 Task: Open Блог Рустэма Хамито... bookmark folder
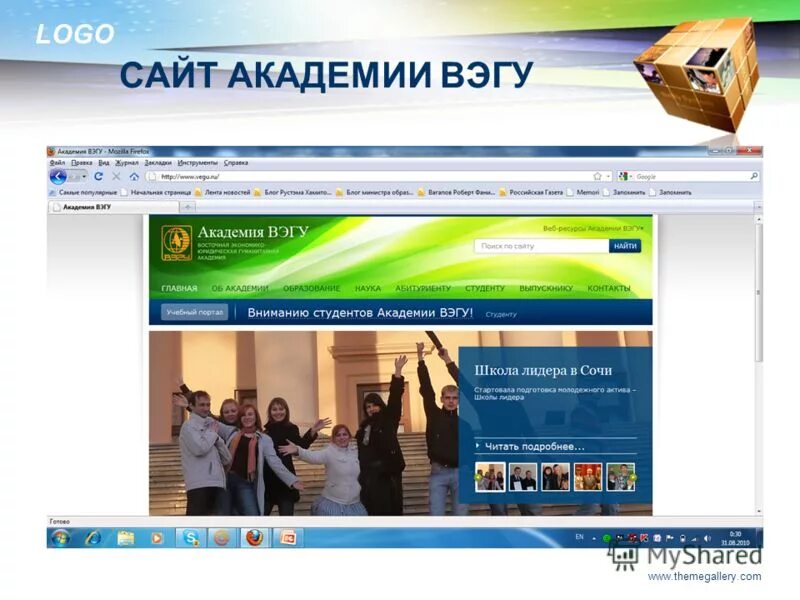[293, 192]
